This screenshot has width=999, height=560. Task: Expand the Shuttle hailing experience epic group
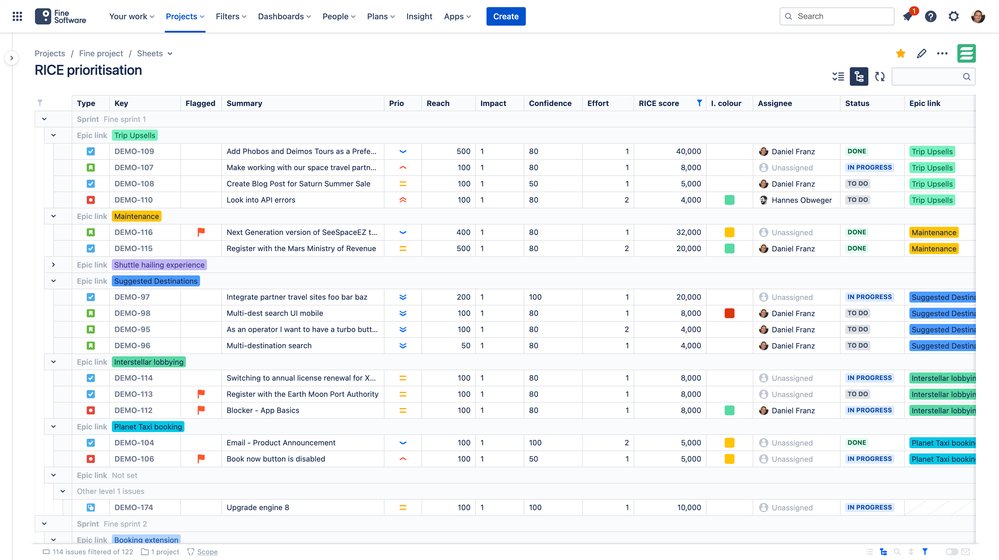point(54,265)
